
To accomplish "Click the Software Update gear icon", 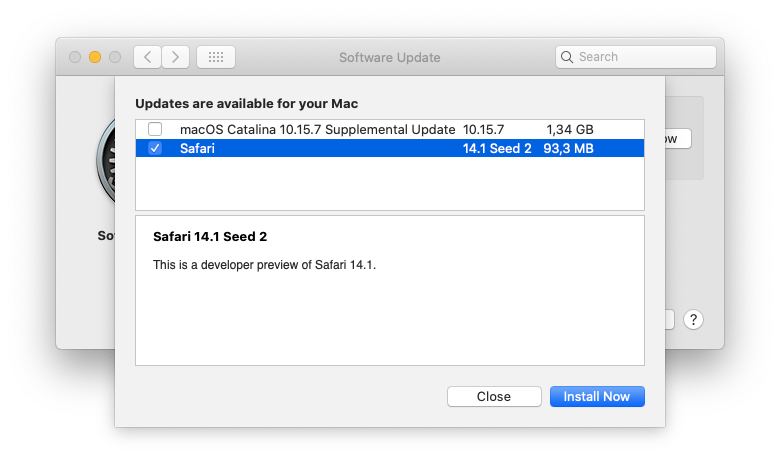I will click(x=106, y=162).
